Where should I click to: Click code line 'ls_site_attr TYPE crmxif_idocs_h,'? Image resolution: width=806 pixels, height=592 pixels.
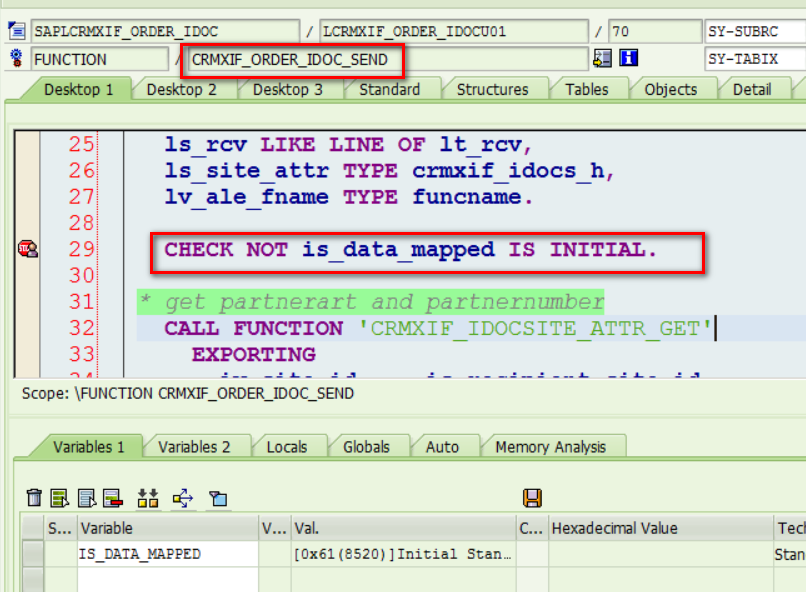[389, 171]
